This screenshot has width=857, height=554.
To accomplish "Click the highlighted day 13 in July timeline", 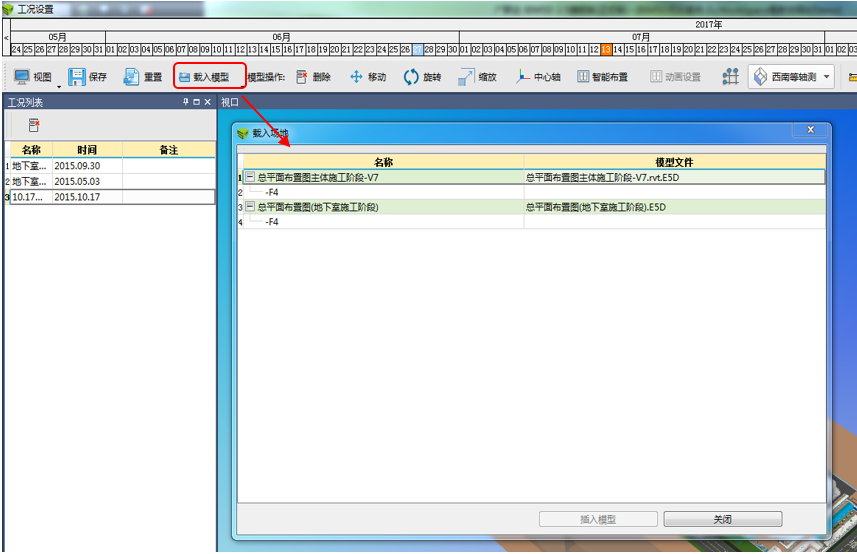I will (x=606, y=50).
